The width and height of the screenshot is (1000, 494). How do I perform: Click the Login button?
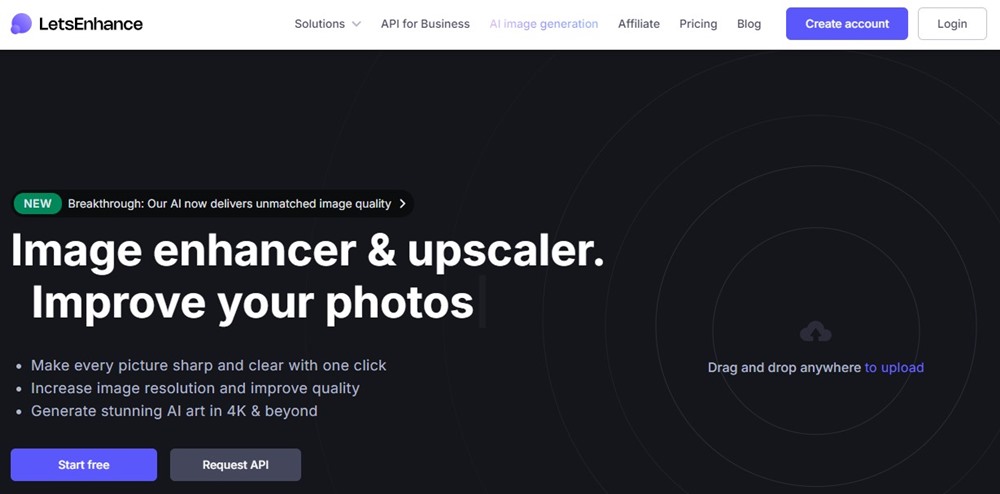click(x=951, y=24)
